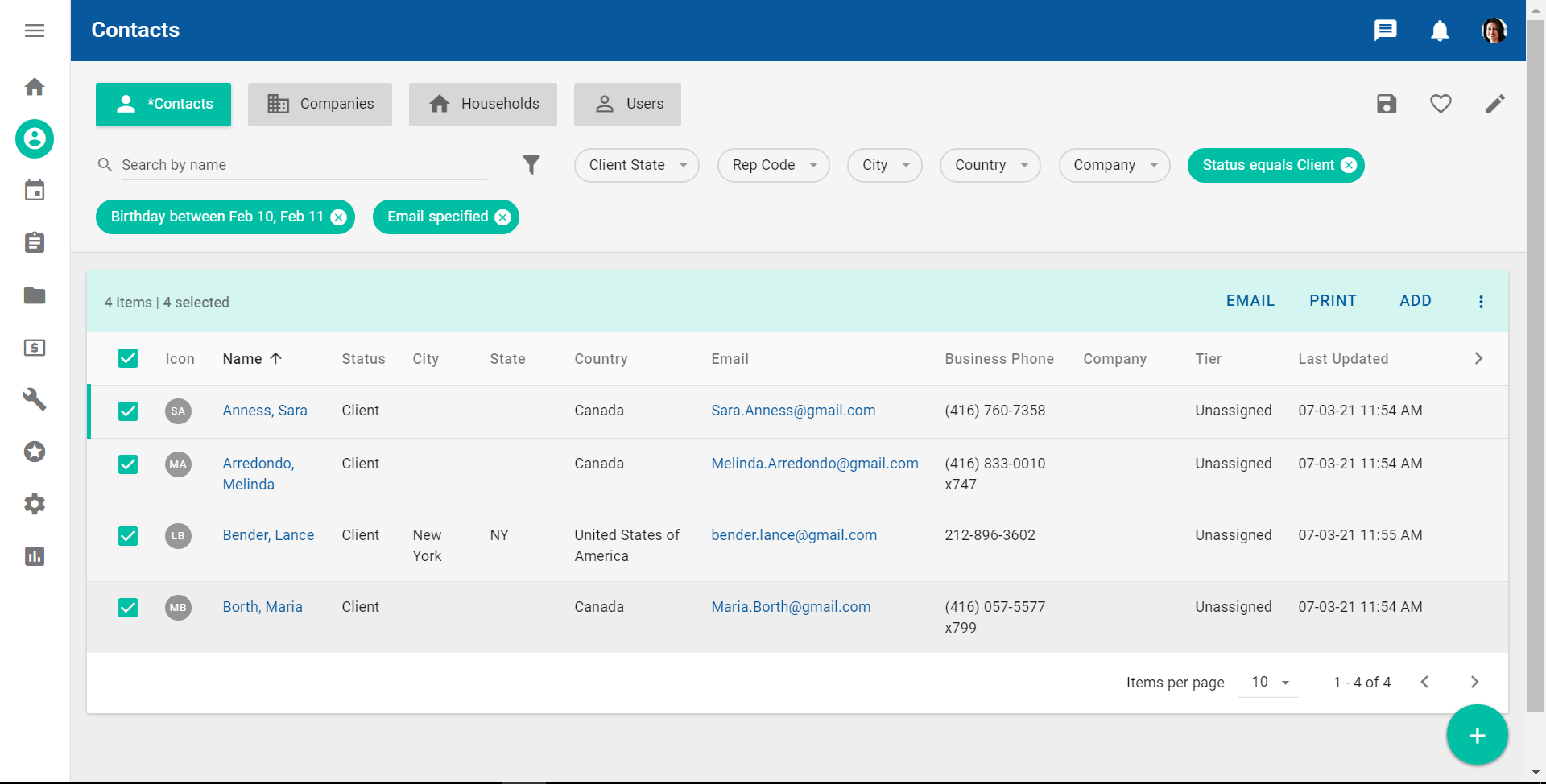Expand the Client State filter dropdown
The width and height of the screenshot is (1546, 784).
coord(636,165)
